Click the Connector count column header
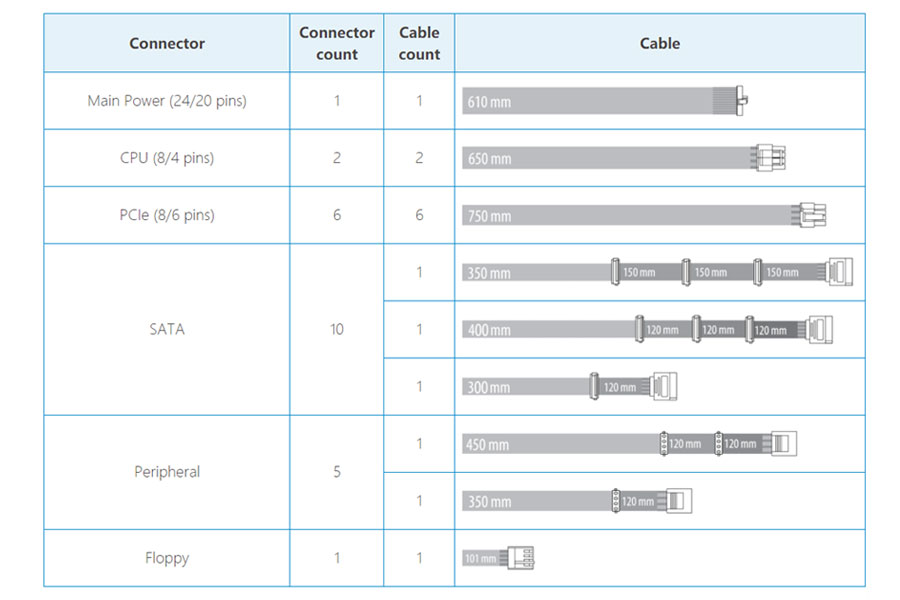 coord(337,44)
